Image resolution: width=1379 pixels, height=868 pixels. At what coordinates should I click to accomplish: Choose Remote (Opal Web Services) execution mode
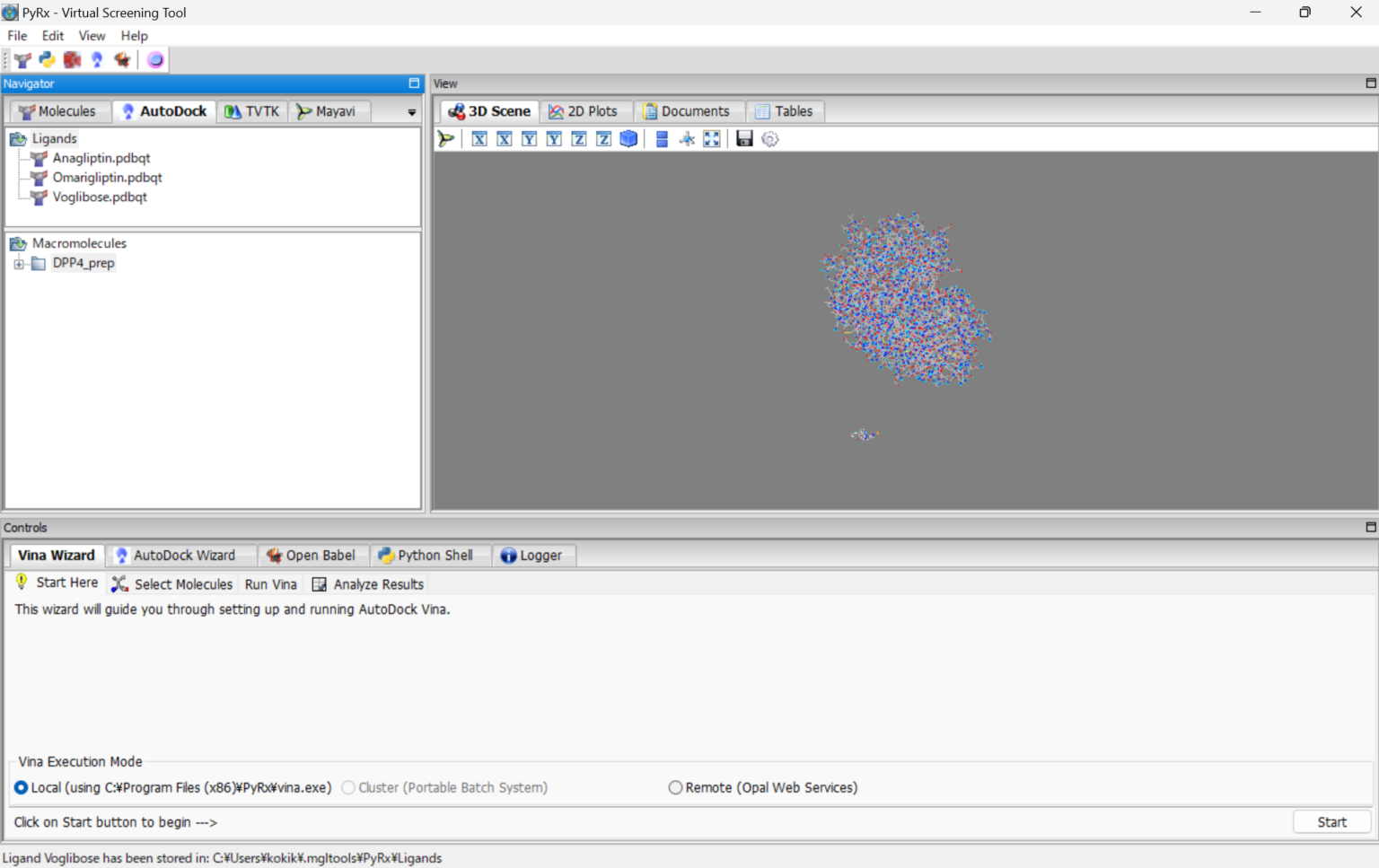click(675, 787)
